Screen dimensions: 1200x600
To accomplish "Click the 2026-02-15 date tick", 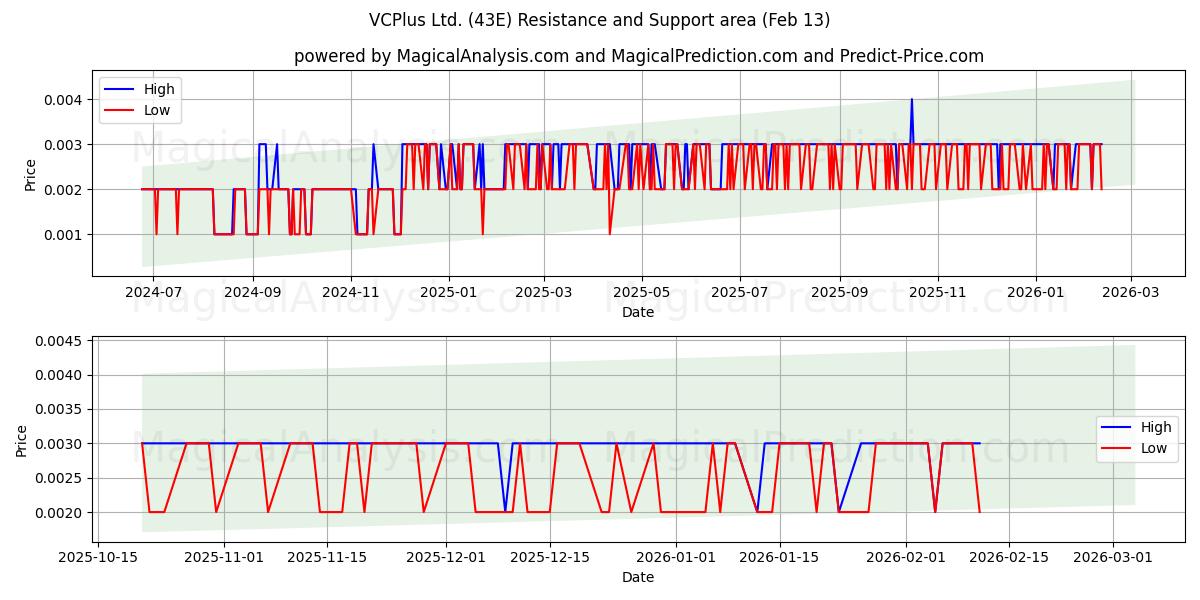I will coord(1009,558).
